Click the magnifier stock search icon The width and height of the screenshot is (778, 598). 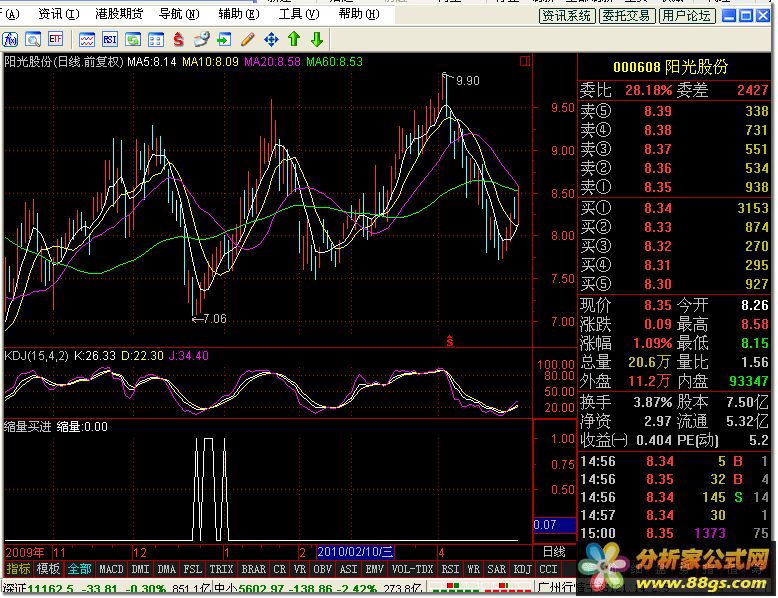coord(33,39)
